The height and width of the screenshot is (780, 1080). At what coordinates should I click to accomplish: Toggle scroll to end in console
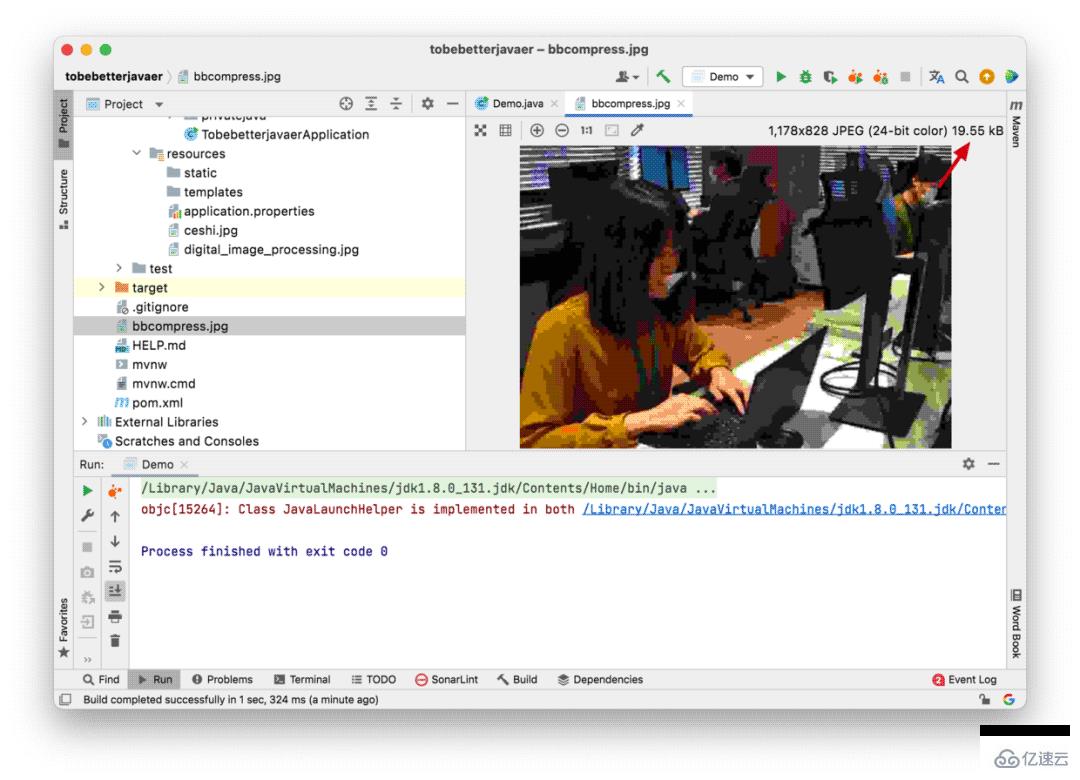(114, 591)
